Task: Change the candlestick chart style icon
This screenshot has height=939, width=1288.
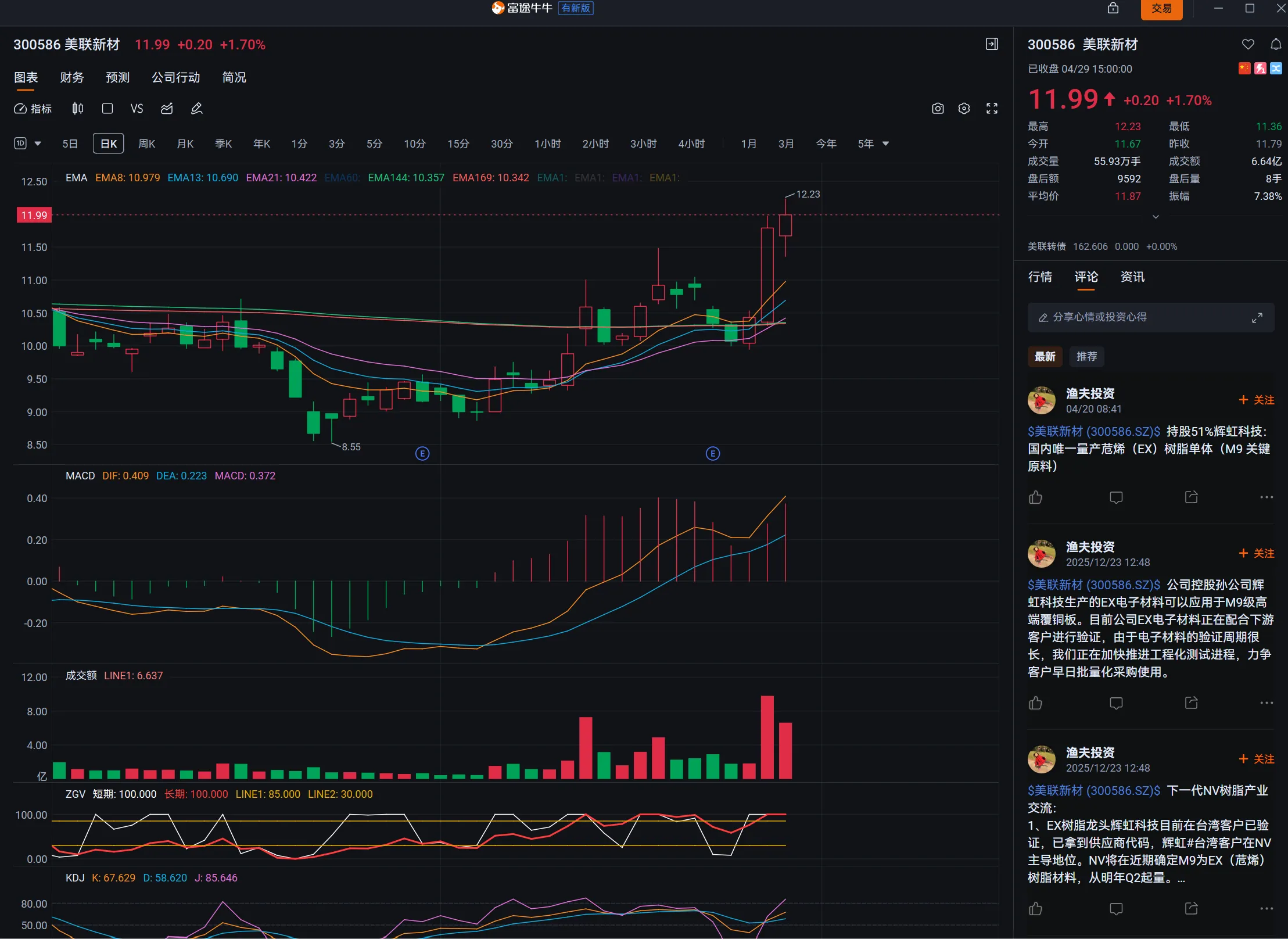Action: [x=77, y=109]
